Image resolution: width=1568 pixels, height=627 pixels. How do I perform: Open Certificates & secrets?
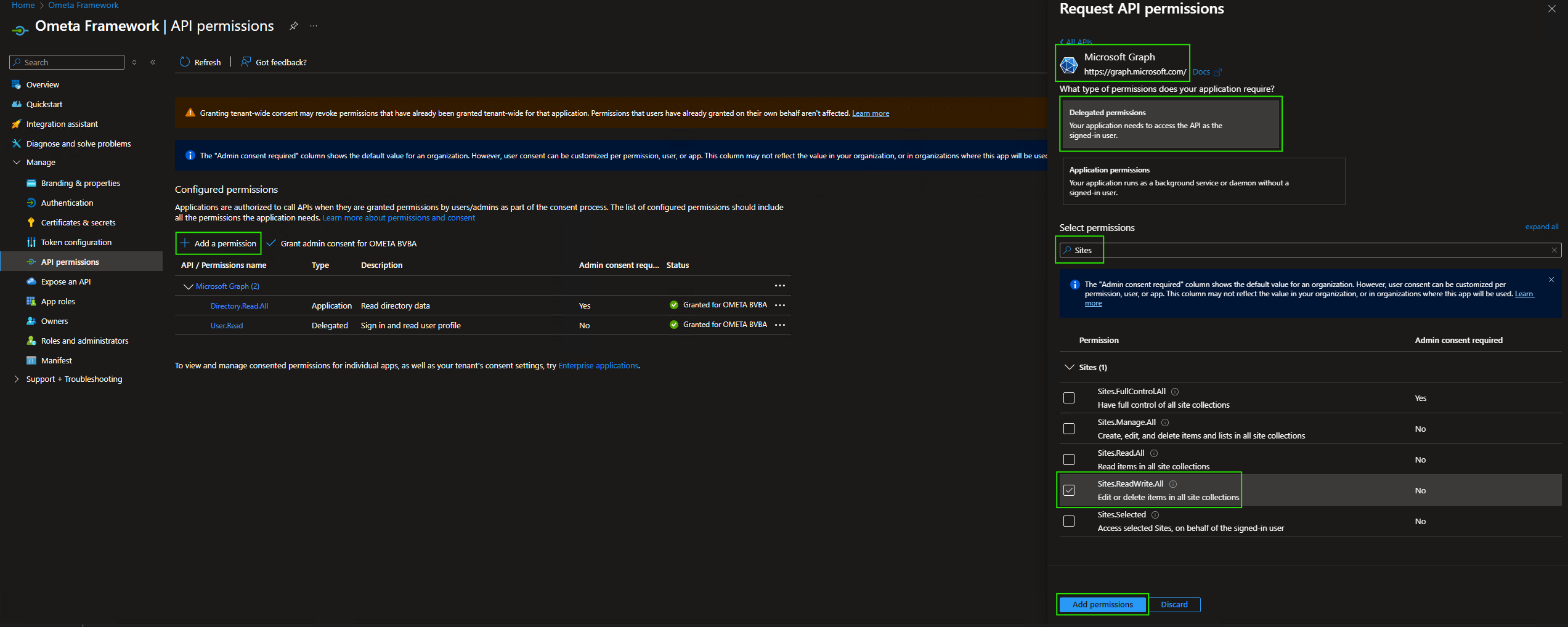(x=78, y=222)
